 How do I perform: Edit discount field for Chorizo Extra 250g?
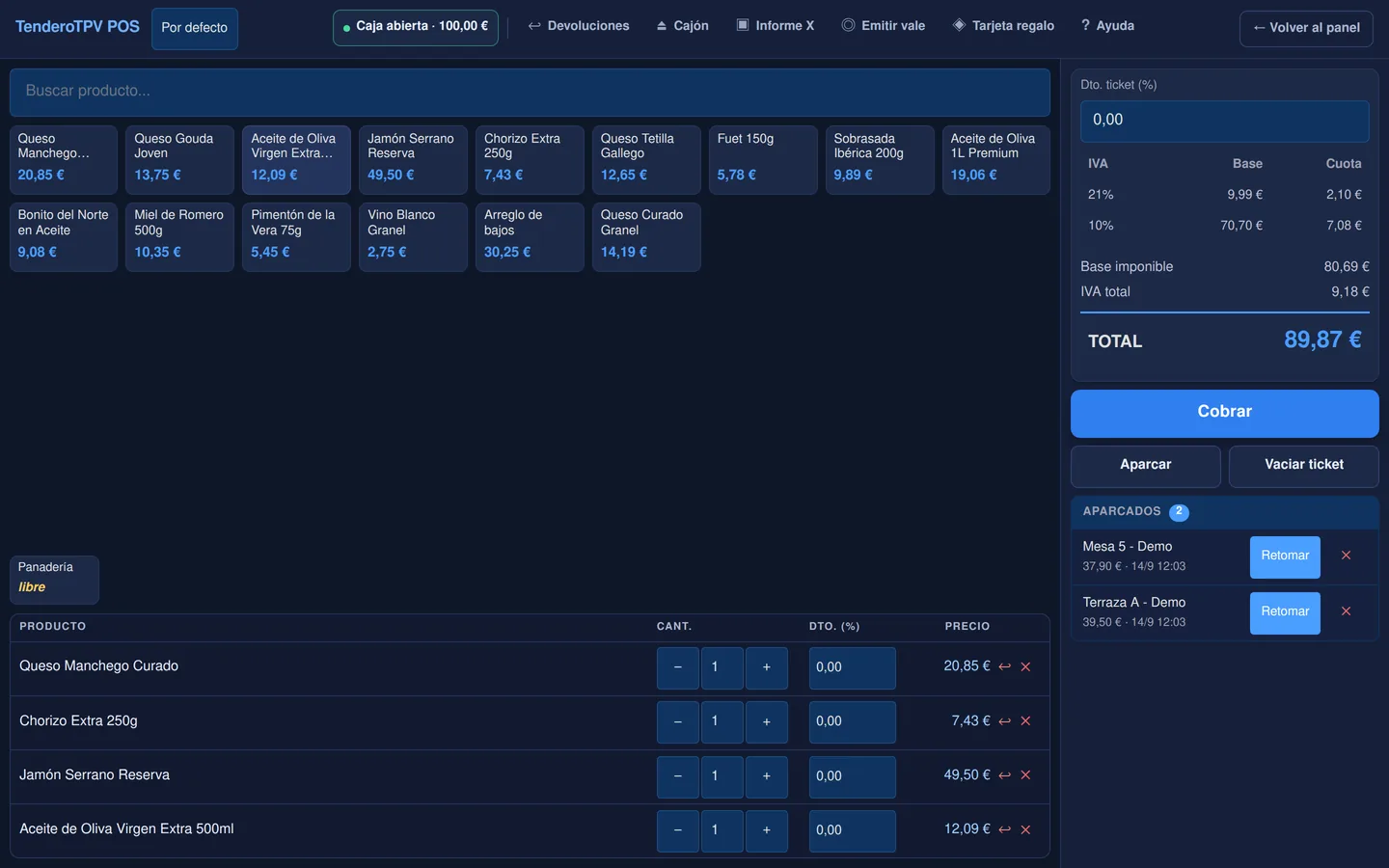pyautogui.click(x=853, y=721)
